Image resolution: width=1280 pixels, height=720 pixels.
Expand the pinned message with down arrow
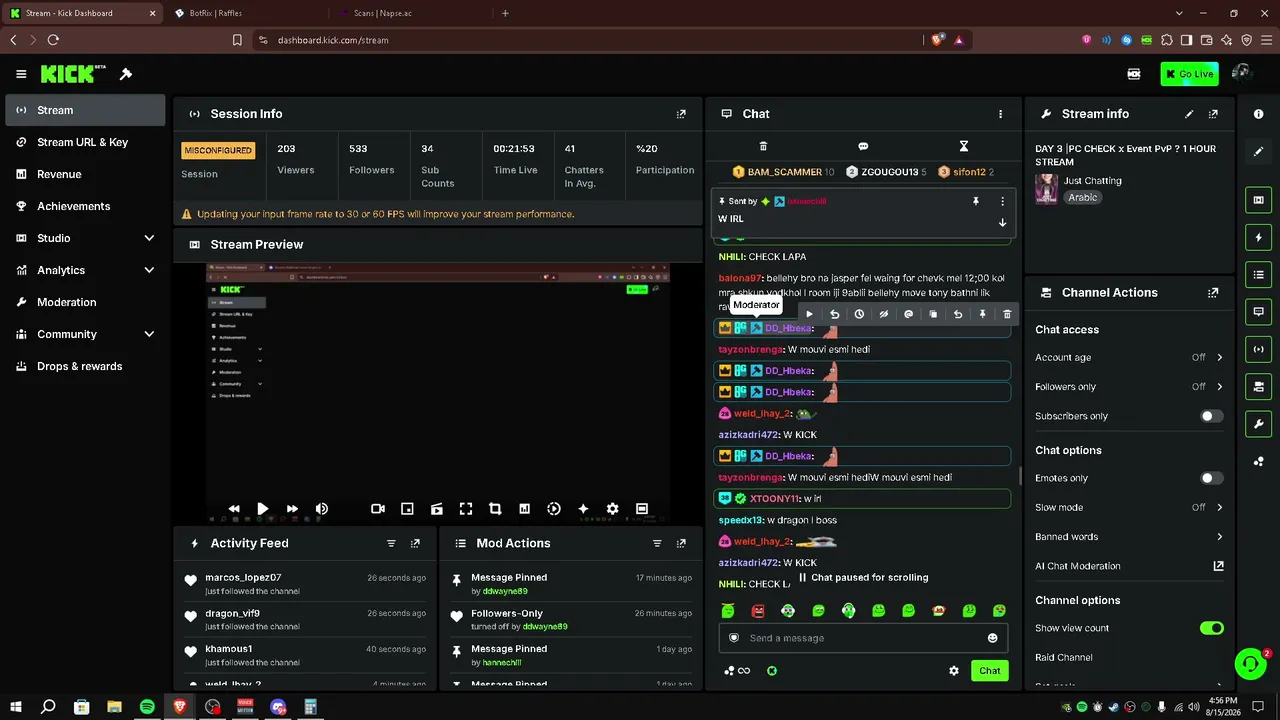point(1002,222)
